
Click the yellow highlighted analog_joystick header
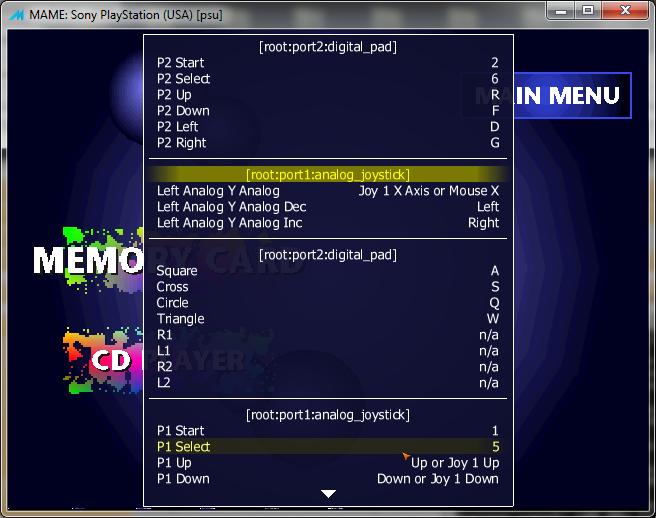tap(328, 175)
